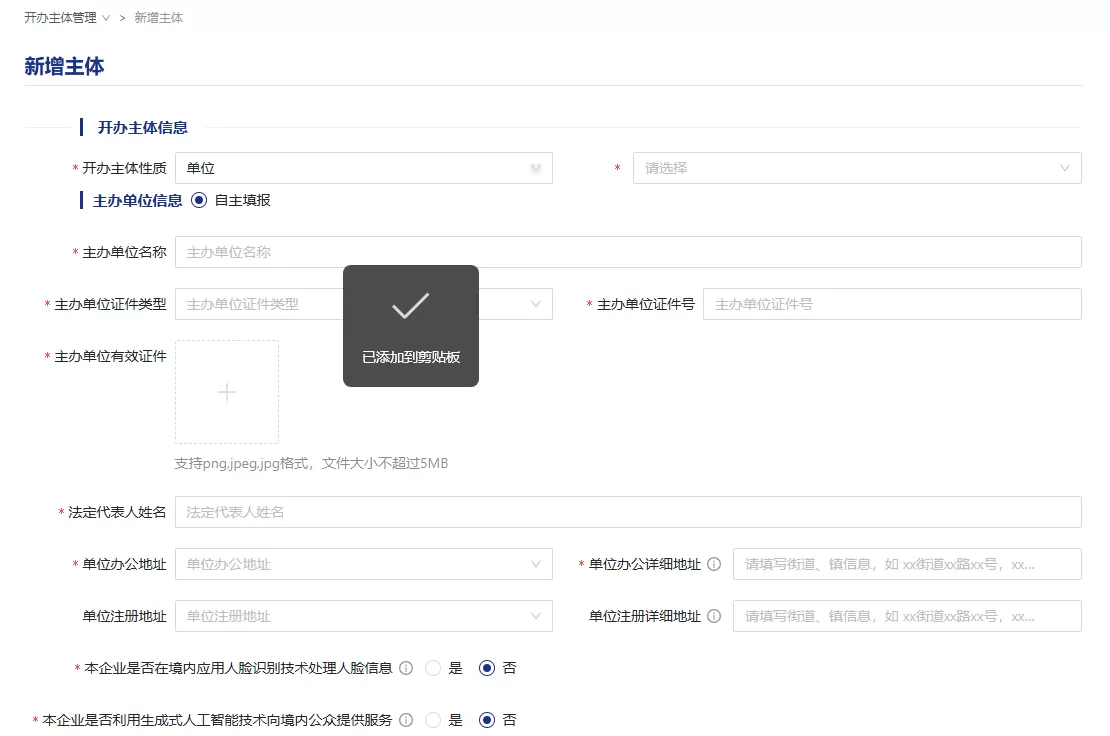Click the plus icon to upload 主办单位有效证件
This screenshot has height=736, width=1110.
click(226, 390)
